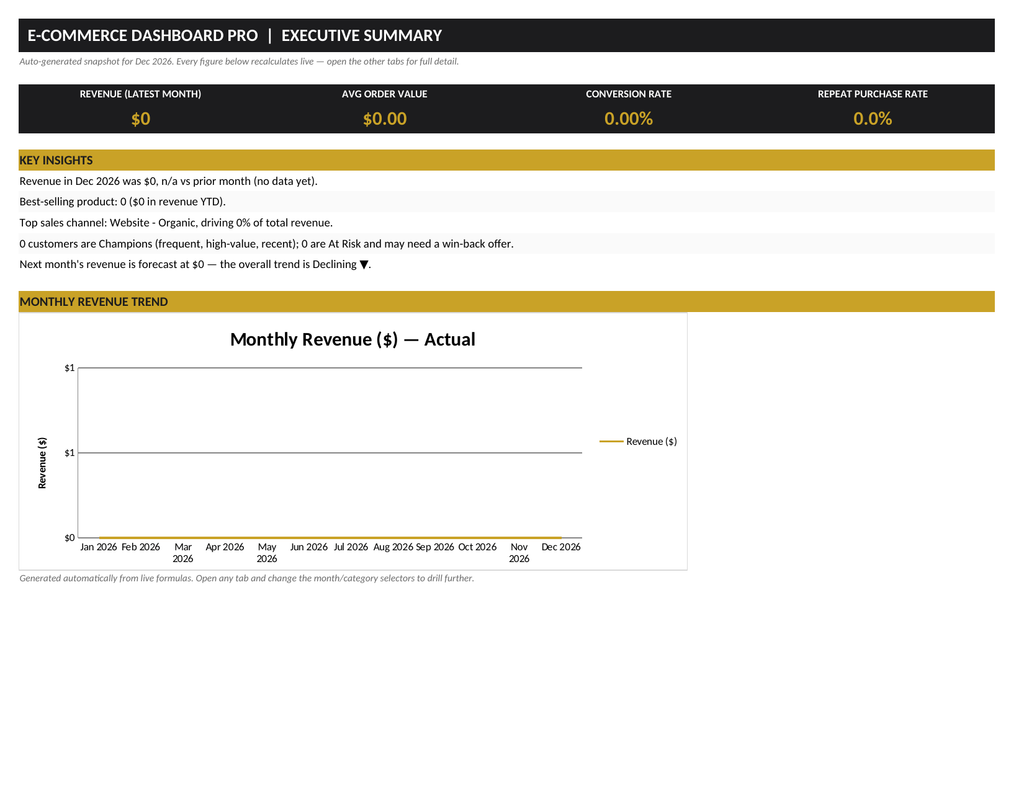Click the CONVERSION RATE label
The height and width of the screenshot is (791, 1024).
point(628,94)
